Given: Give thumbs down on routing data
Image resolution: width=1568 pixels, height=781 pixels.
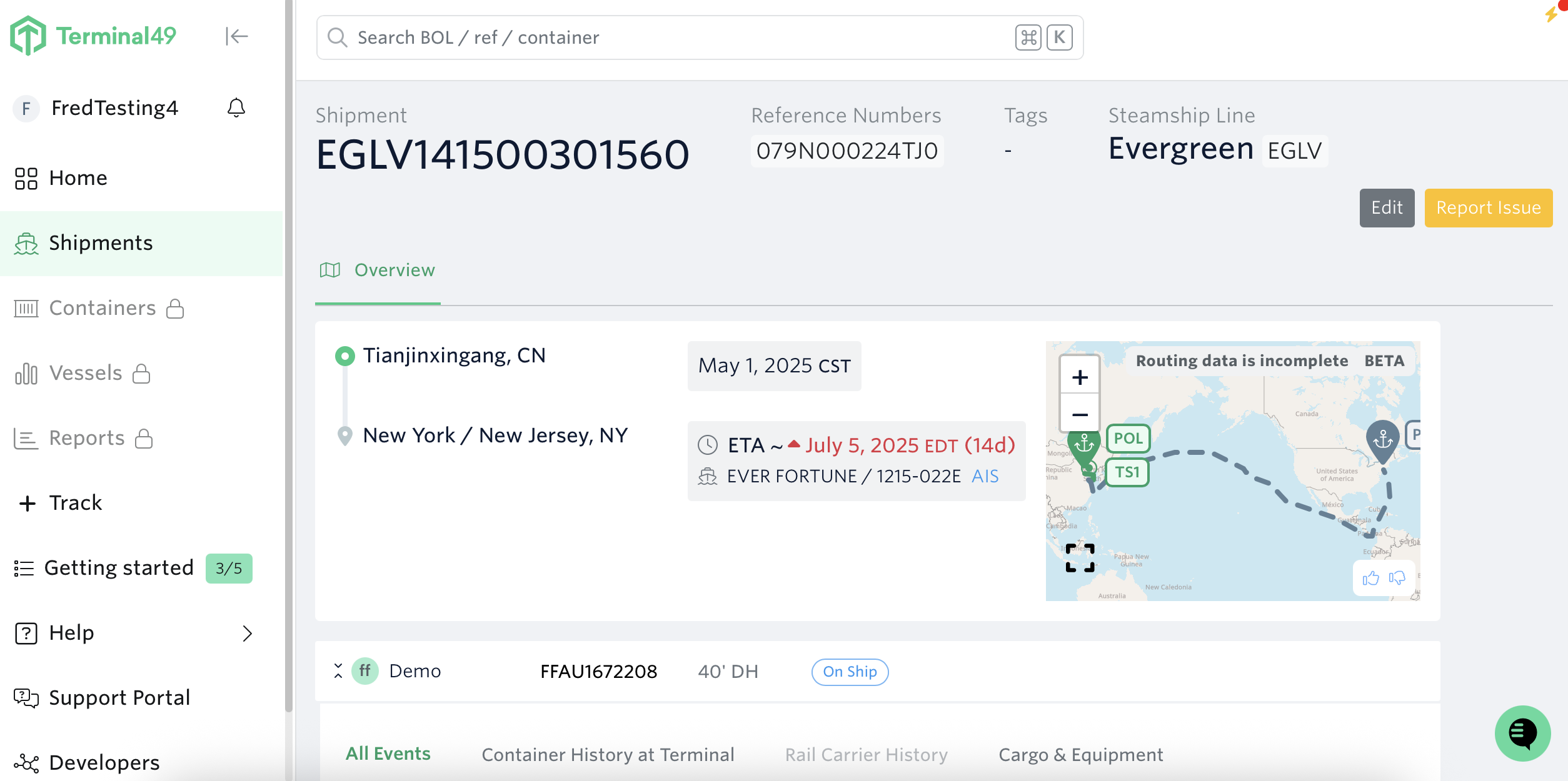Looking at the screenshot, I should point(1397,578).
